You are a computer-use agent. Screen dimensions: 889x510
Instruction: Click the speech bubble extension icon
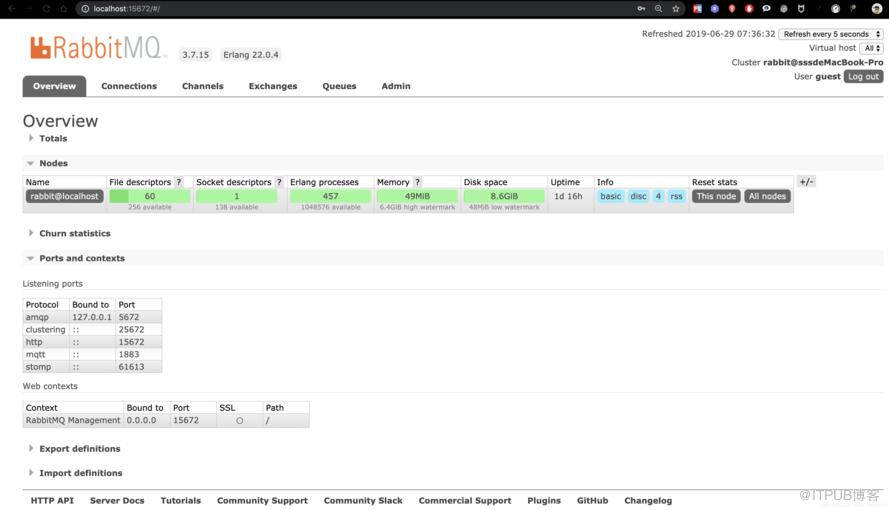(x=767, y=8)
